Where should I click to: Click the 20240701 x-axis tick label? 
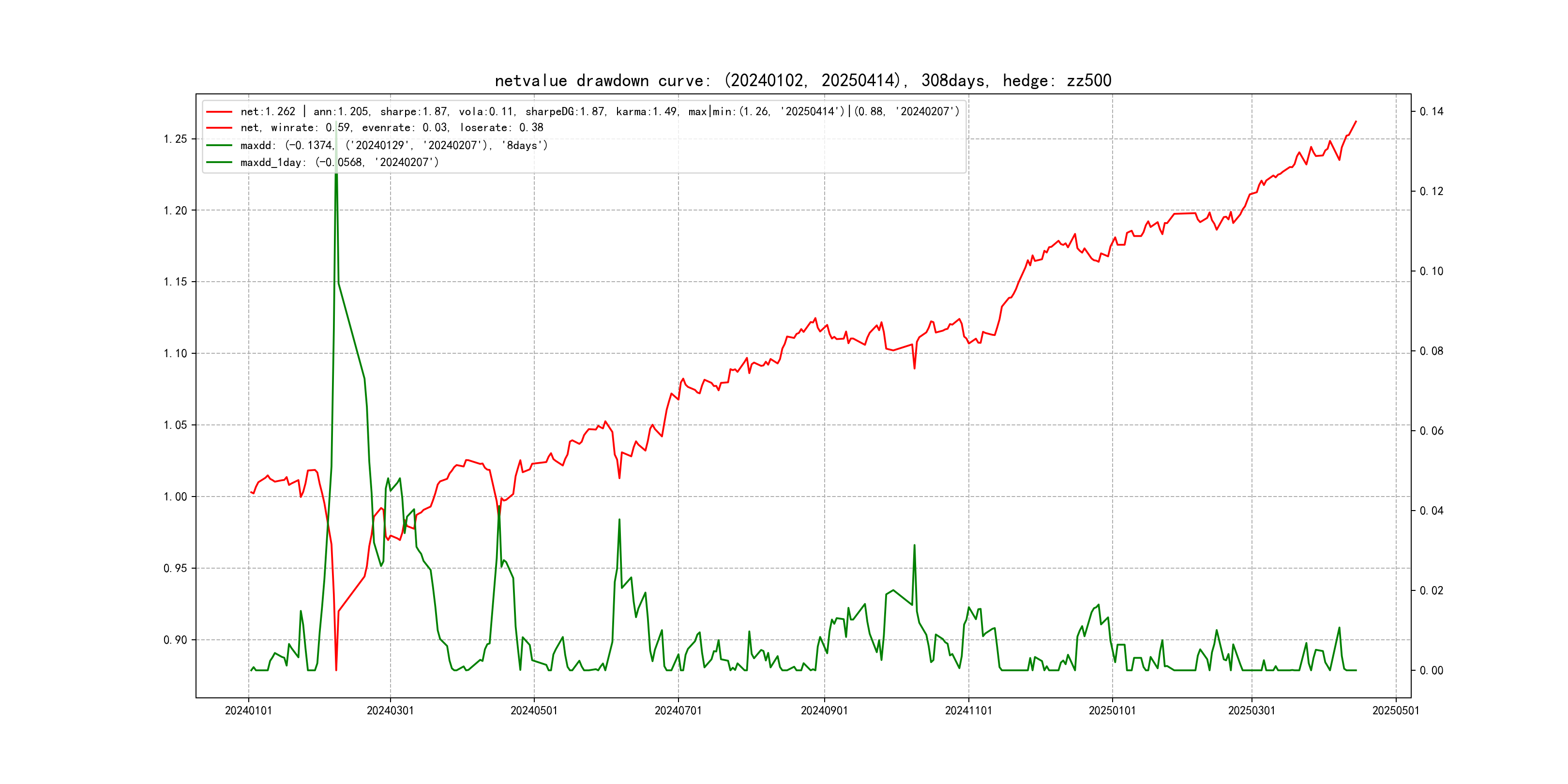point(678,711)
